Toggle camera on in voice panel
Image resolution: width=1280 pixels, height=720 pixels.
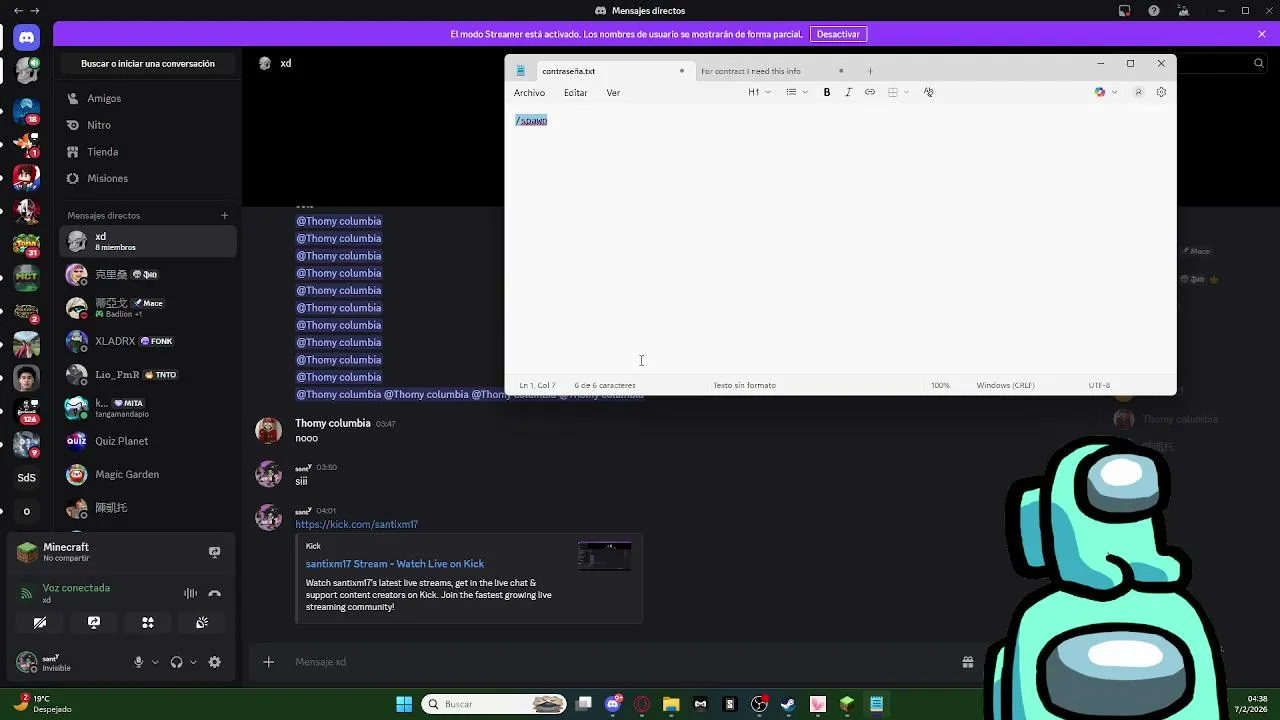click(40, 622)
